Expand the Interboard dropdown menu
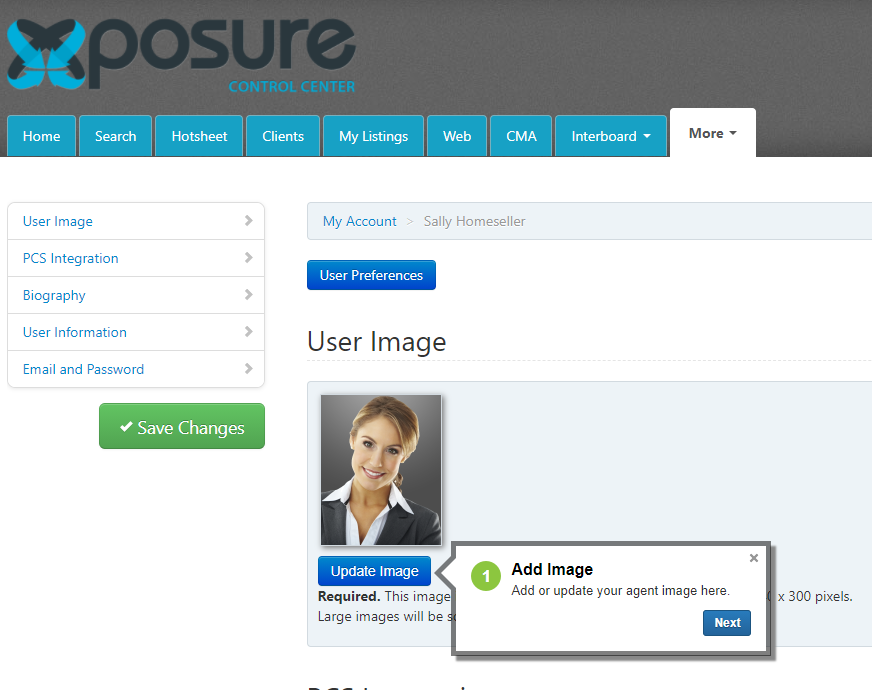The width and height of the screenshot is (872, 690). click(x=611, y=136)
